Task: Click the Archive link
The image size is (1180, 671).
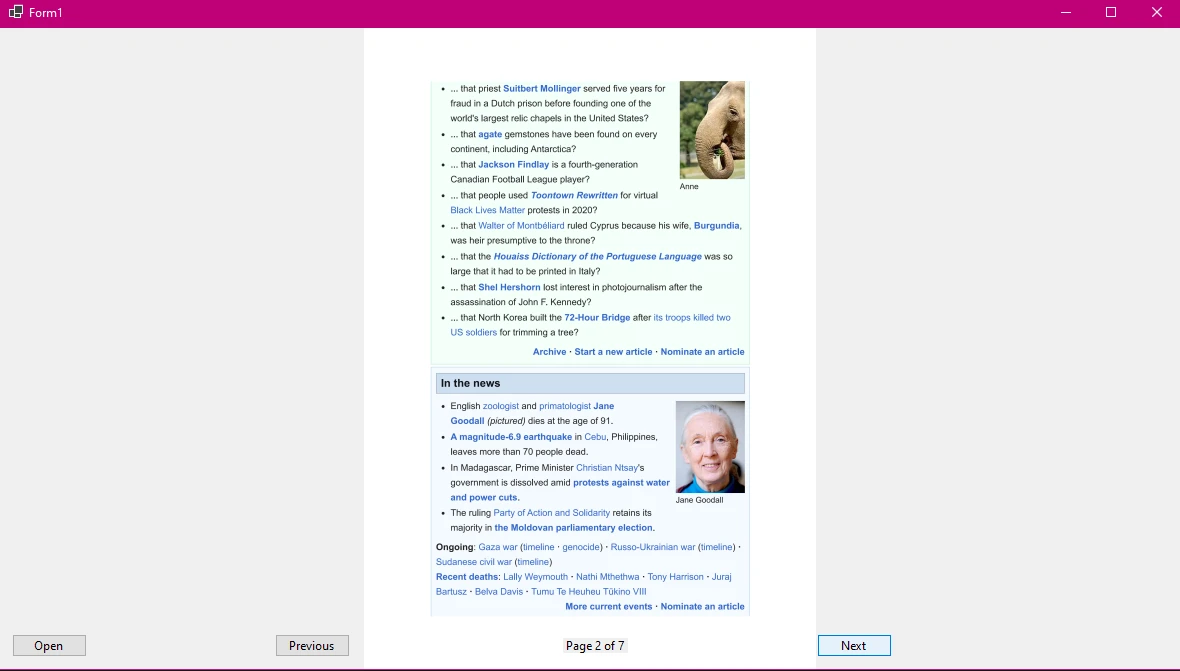Action: coord(549,351)
